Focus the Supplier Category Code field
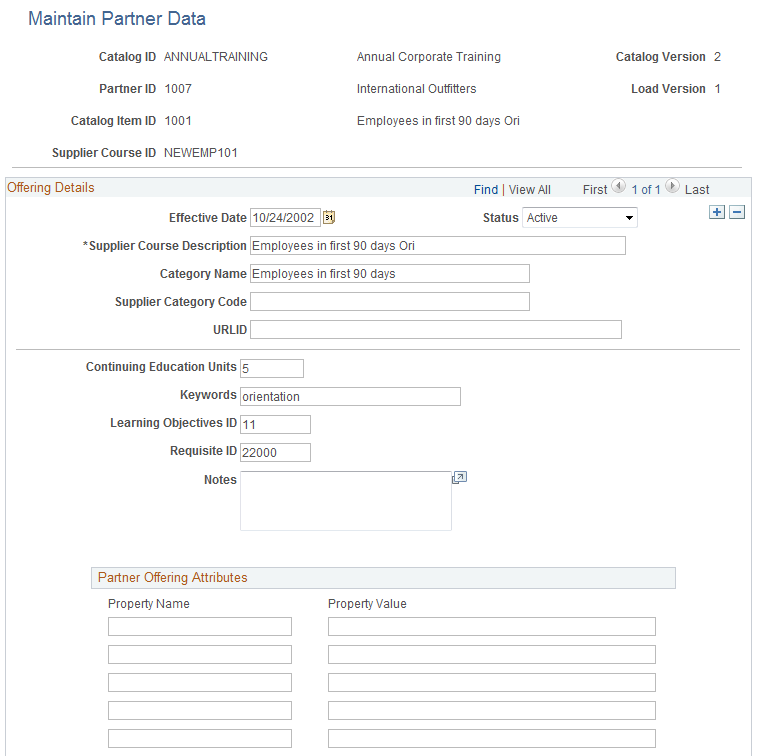The width and height of the screenshot is (774, 756). tap(390, 302)
